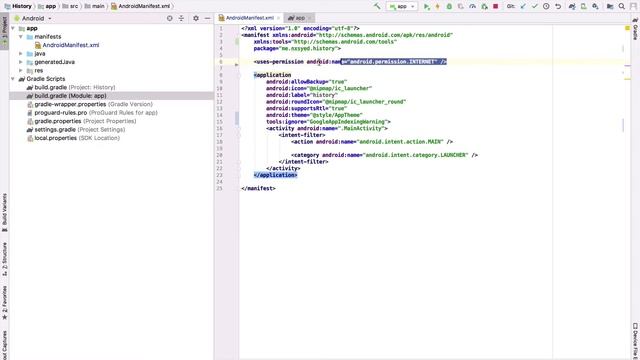Open the SDK Manager icon
This screenshot has height=360, width=640.
[596, 6]
